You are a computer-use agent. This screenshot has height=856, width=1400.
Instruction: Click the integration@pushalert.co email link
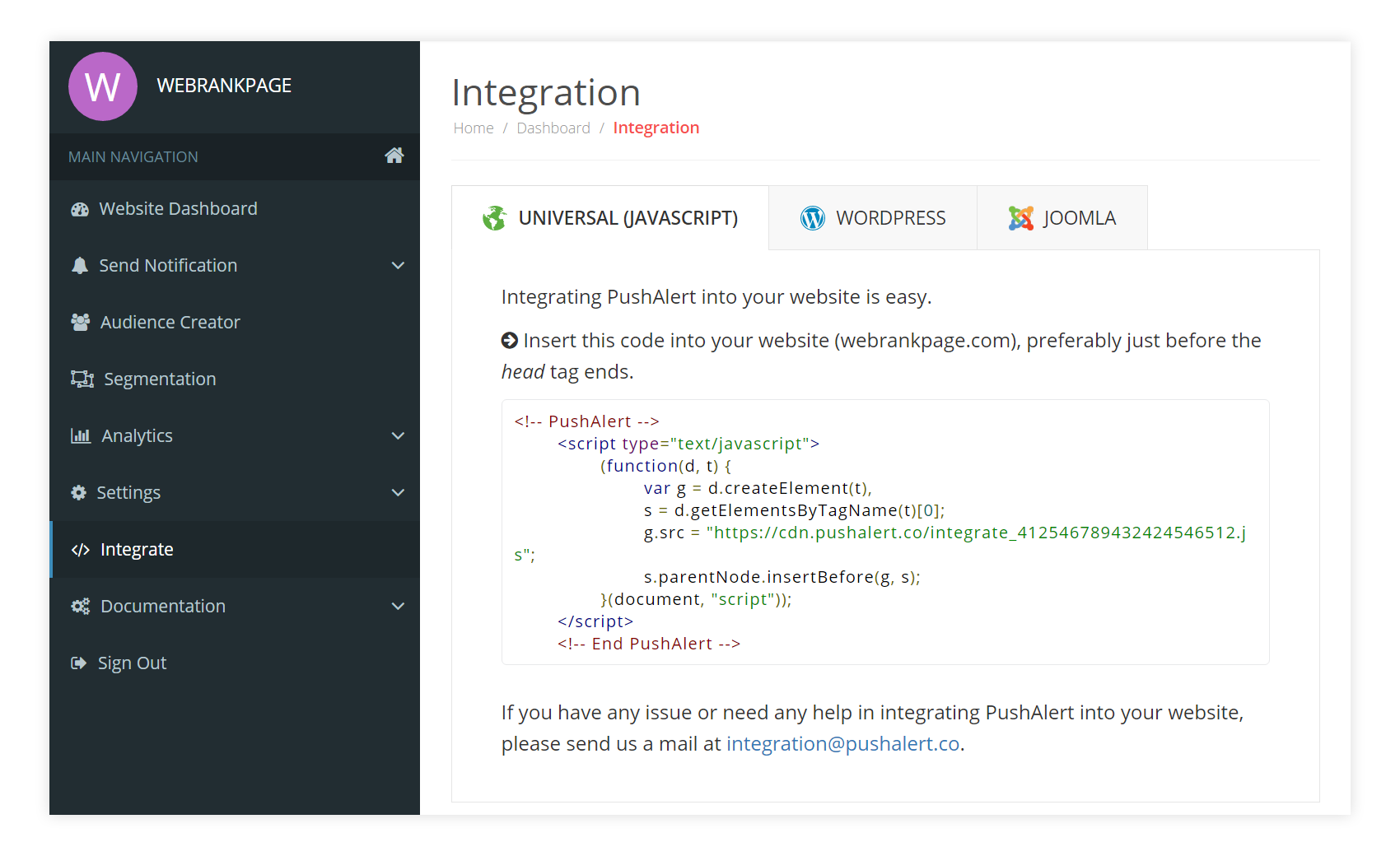[x=843, y=743]
